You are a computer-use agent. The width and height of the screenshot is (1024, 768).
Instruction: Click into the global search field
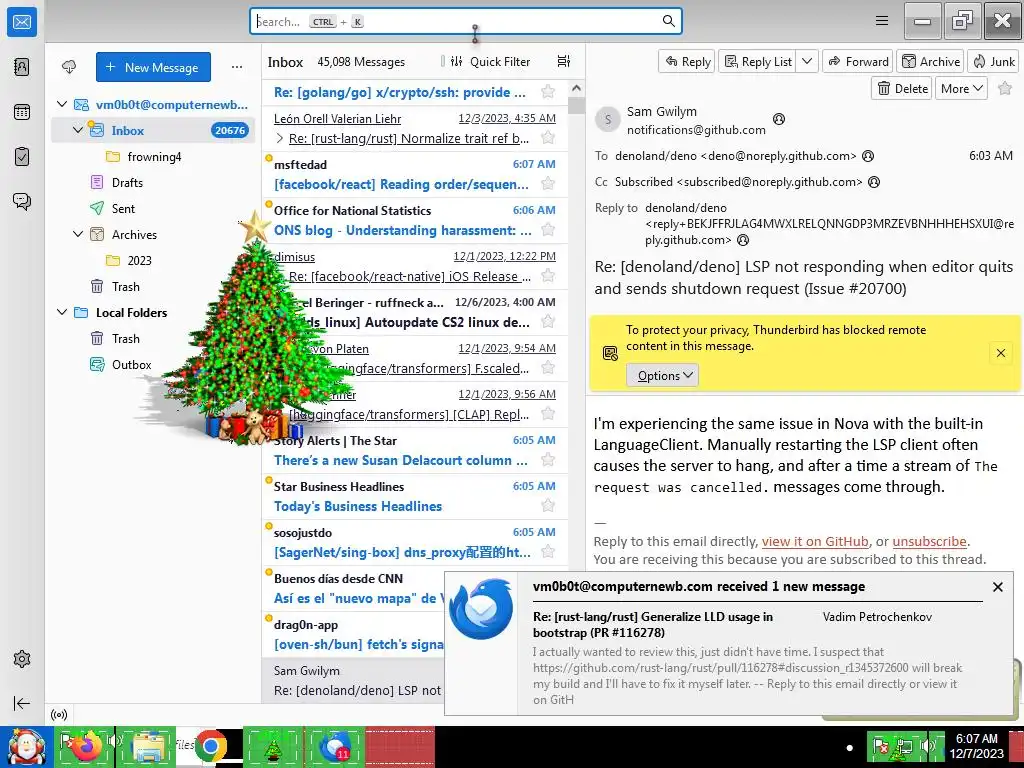pos(466,21)
